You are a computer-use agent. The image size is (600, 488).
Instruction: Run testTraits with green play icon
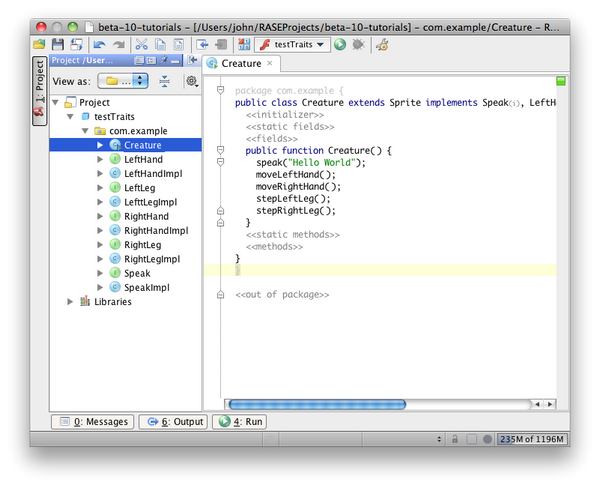(341, 45)
